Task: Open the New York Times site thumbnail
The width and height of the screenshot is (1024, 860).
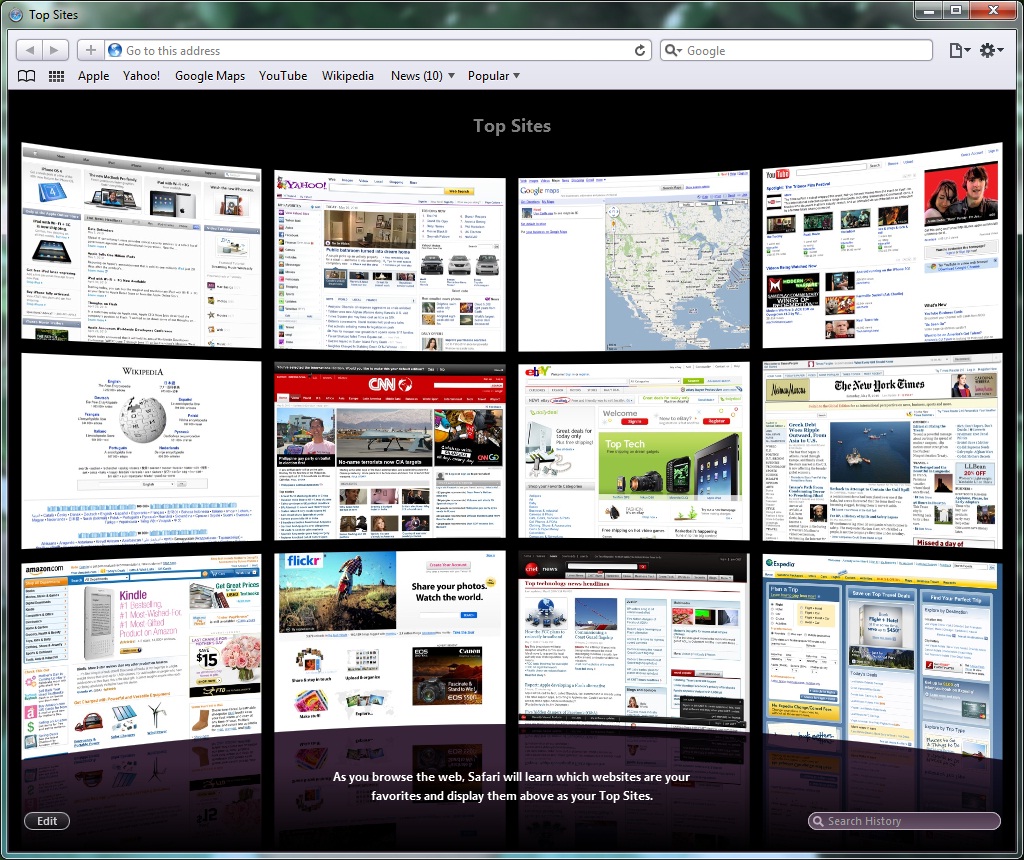Action: (x=882, y=451)
